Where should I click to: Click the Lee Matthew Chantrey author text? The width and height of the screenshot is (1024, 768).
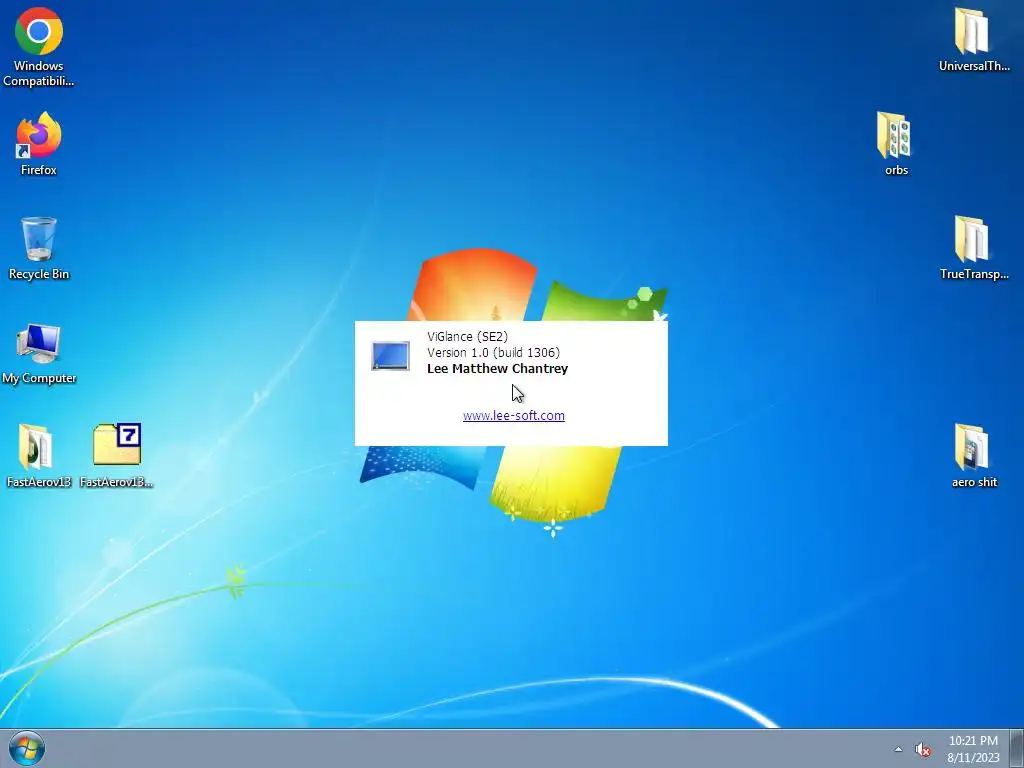(x=498, y=368)
